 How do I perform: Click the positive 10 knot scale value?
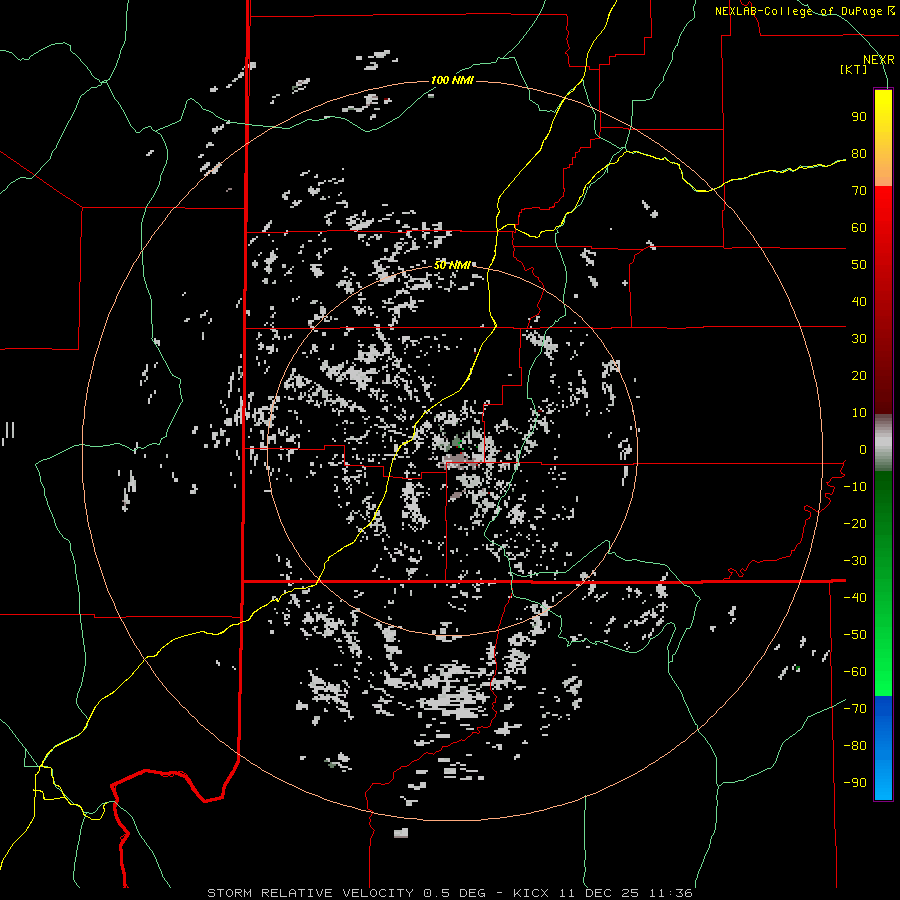(x=859, y=413)
